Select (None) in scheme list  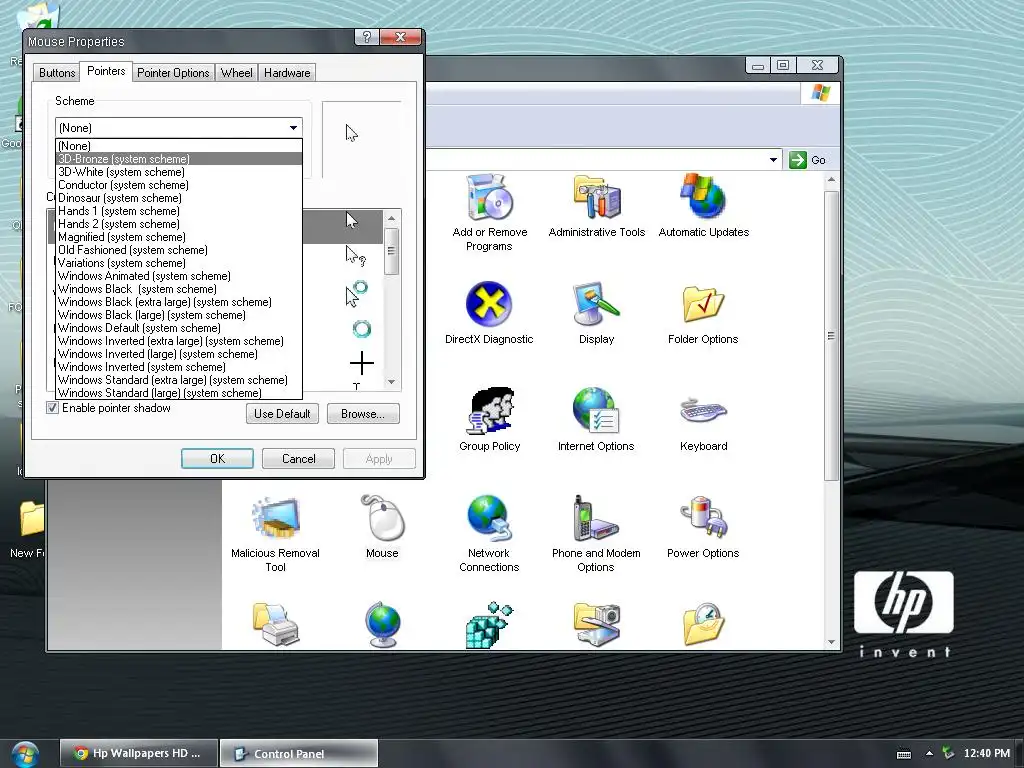(x=179, y=146)
